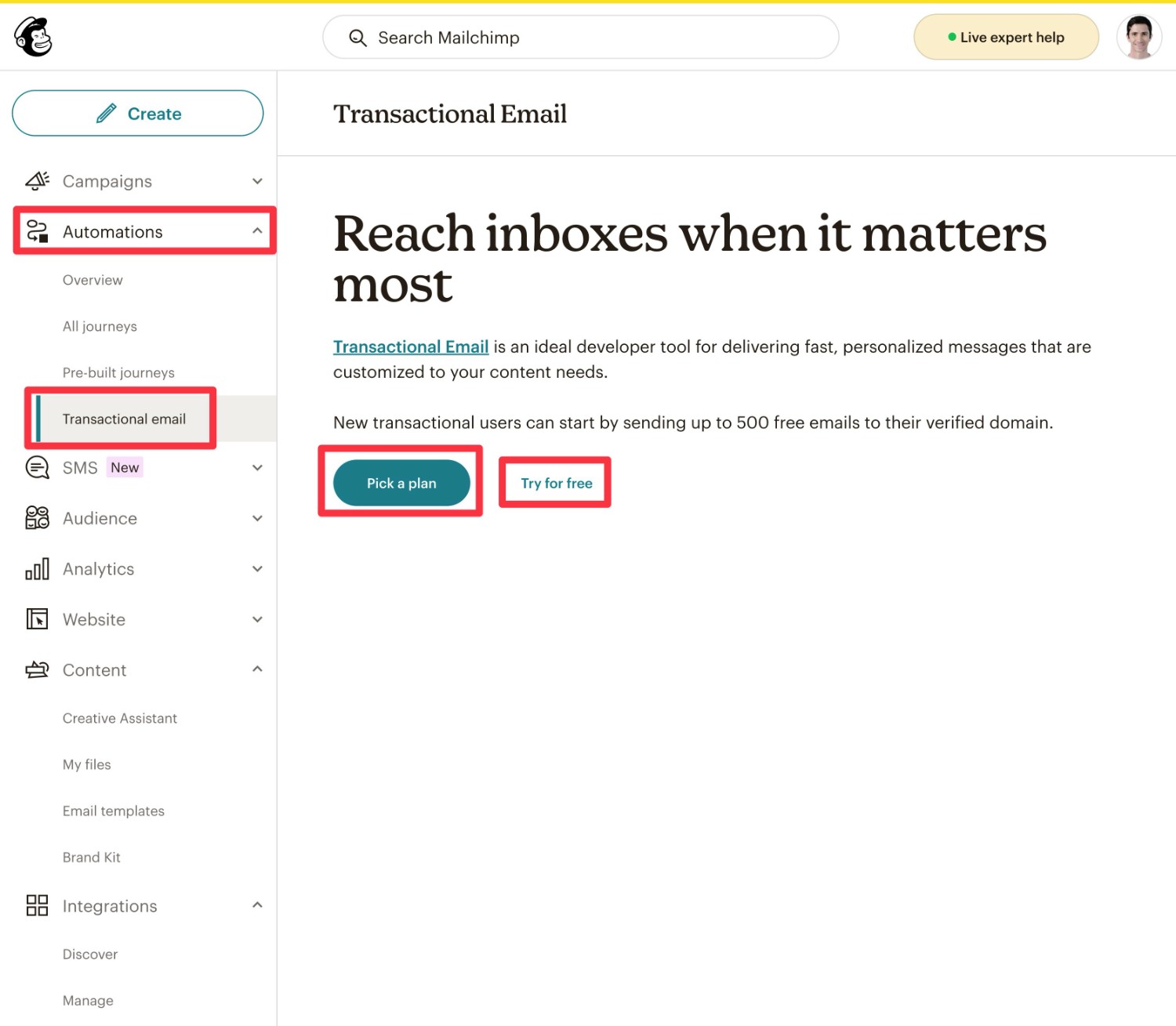Click the Content icon in sidebar
Image resolution: width=1176 pixels, height=1026 pixels.
click(x=37, y=669)
